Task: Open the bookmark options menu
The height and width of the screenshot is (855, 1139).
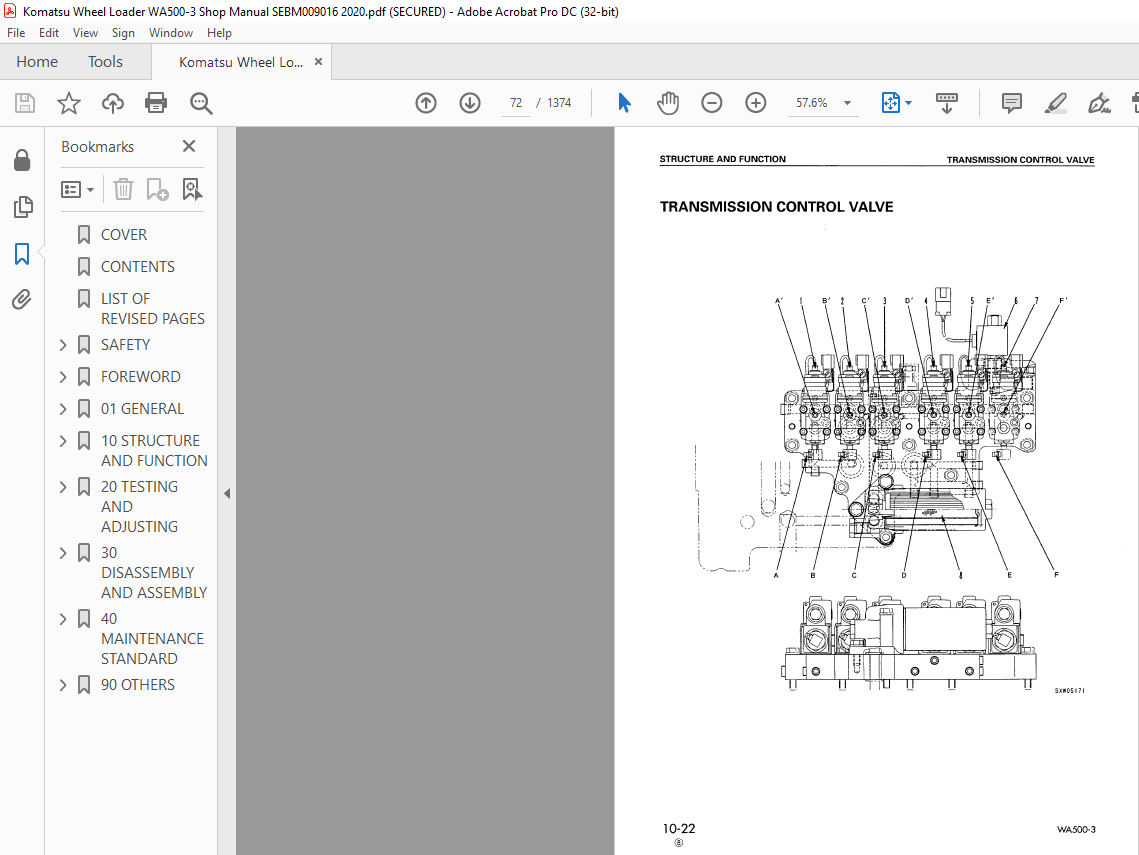Action: point(78,190)
